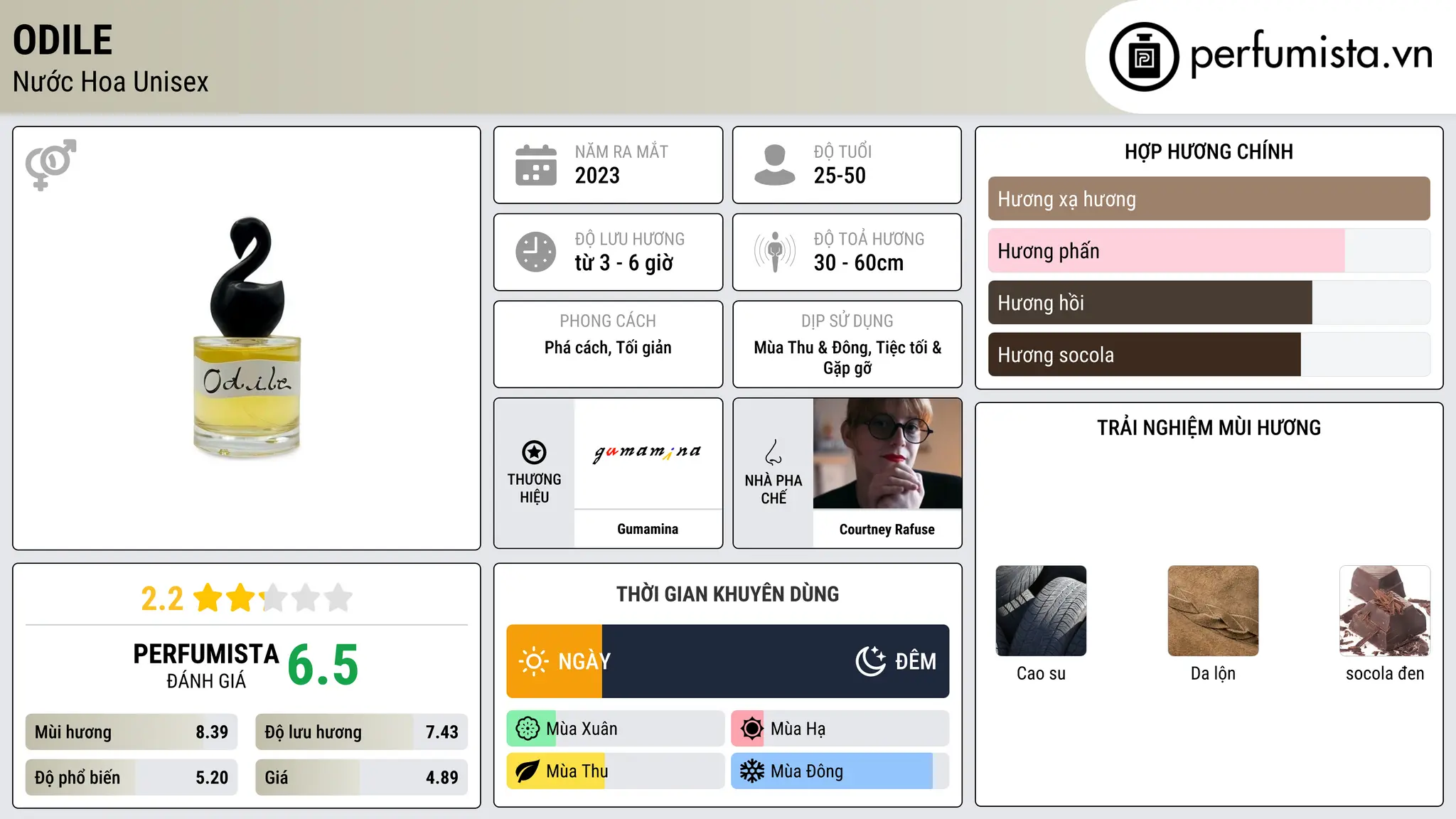Screen dimensions: 1456x819
Task: Click the Nước Hoa Unisex subtitle
Action: 111,82
